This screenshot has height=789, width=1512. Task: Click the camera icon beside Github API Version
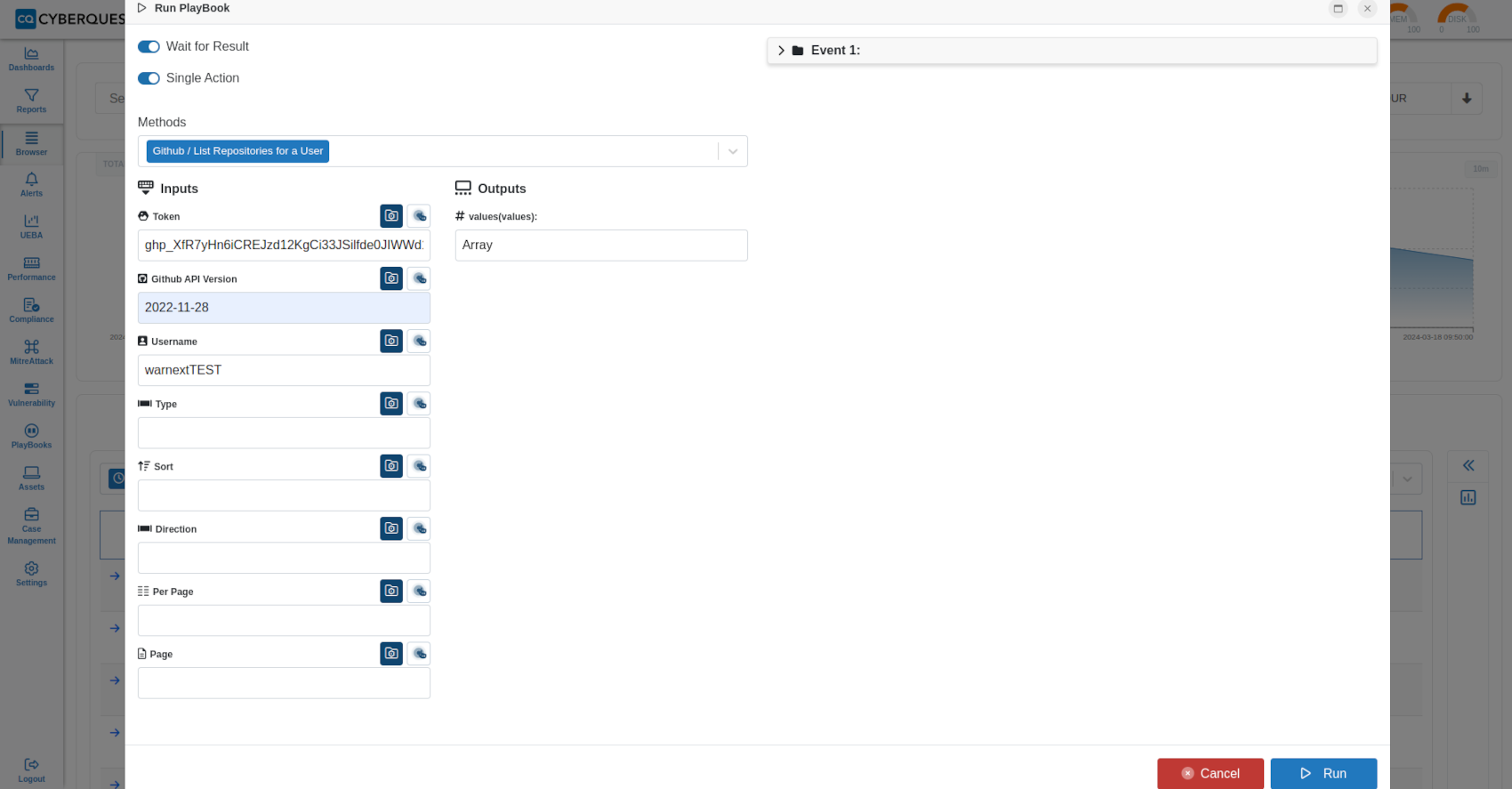tap(391, 278)
